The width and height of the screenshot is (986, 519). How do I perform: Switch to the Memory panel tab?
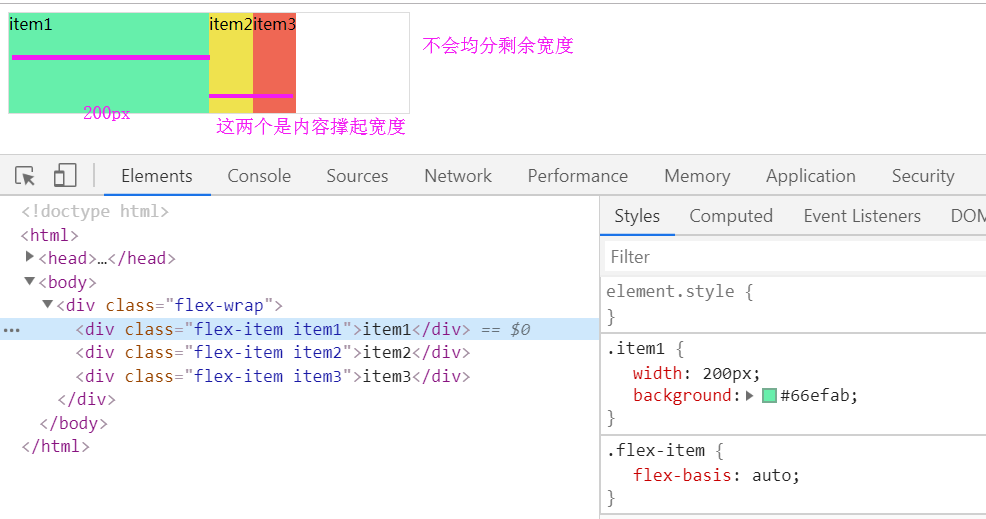[x=697, y=176]
